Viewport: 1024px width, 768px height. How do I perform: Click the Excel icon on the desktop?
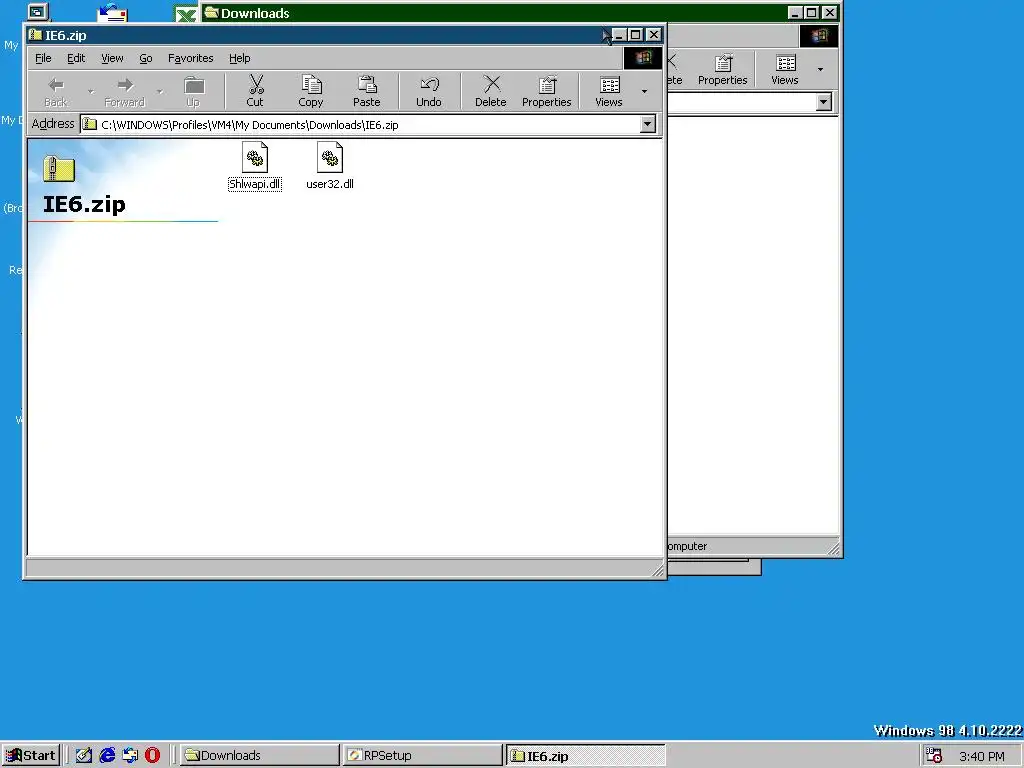pos(185,13)
